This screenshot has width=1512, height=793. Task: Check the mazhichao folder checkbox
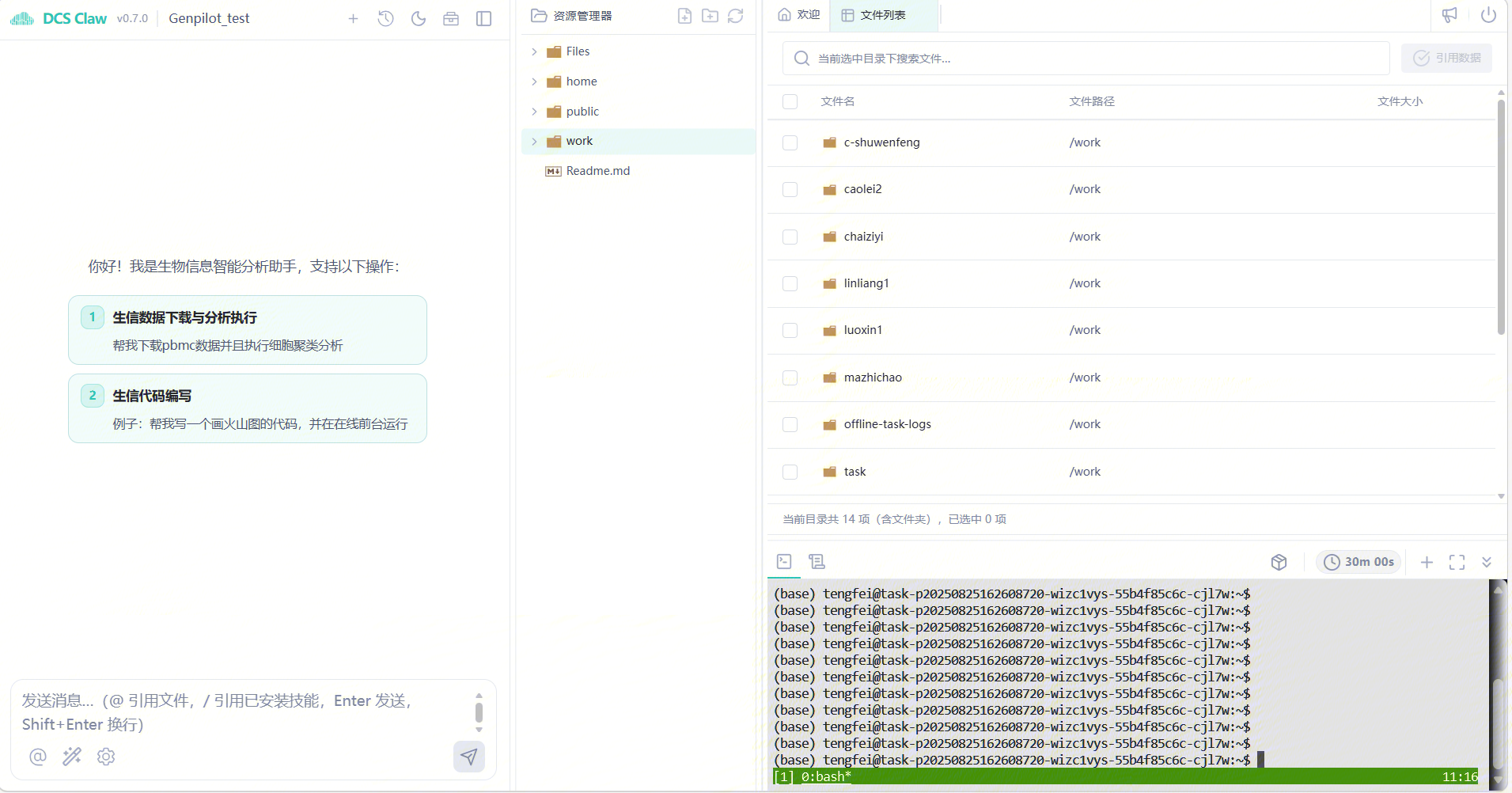pyautogui.click(x=790, y=378)
